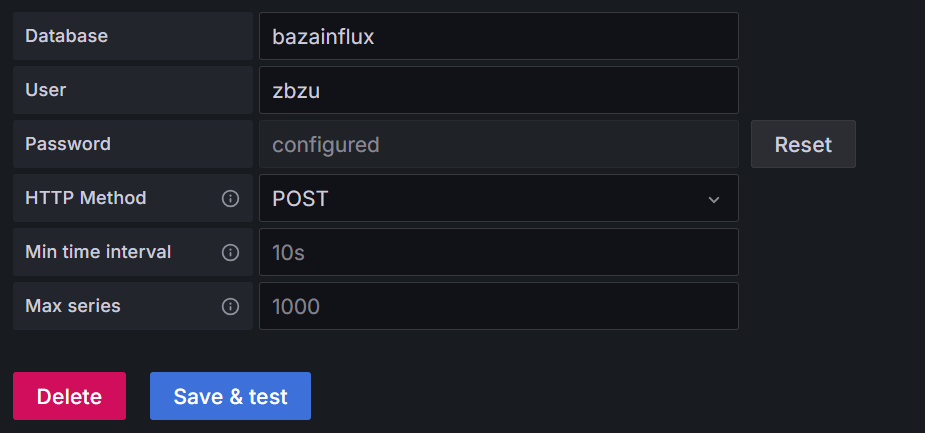Viewport: 925px width, 433px height.
Task: Click the info icon beside Max series
Action: point(230,307)
